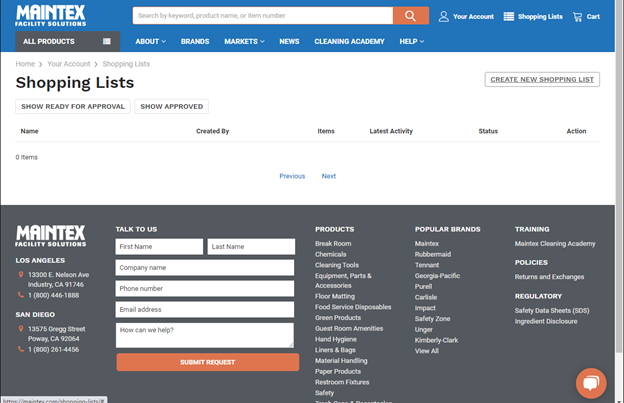The height and width of the screenshot is (403, 624).
Task: Click the All Products grid icon
Action: click(107, 41)
